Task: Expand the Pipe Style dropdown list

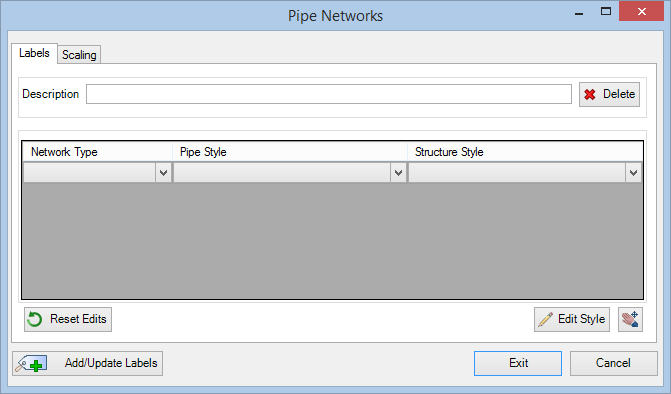Action: (x=398, y=173)
